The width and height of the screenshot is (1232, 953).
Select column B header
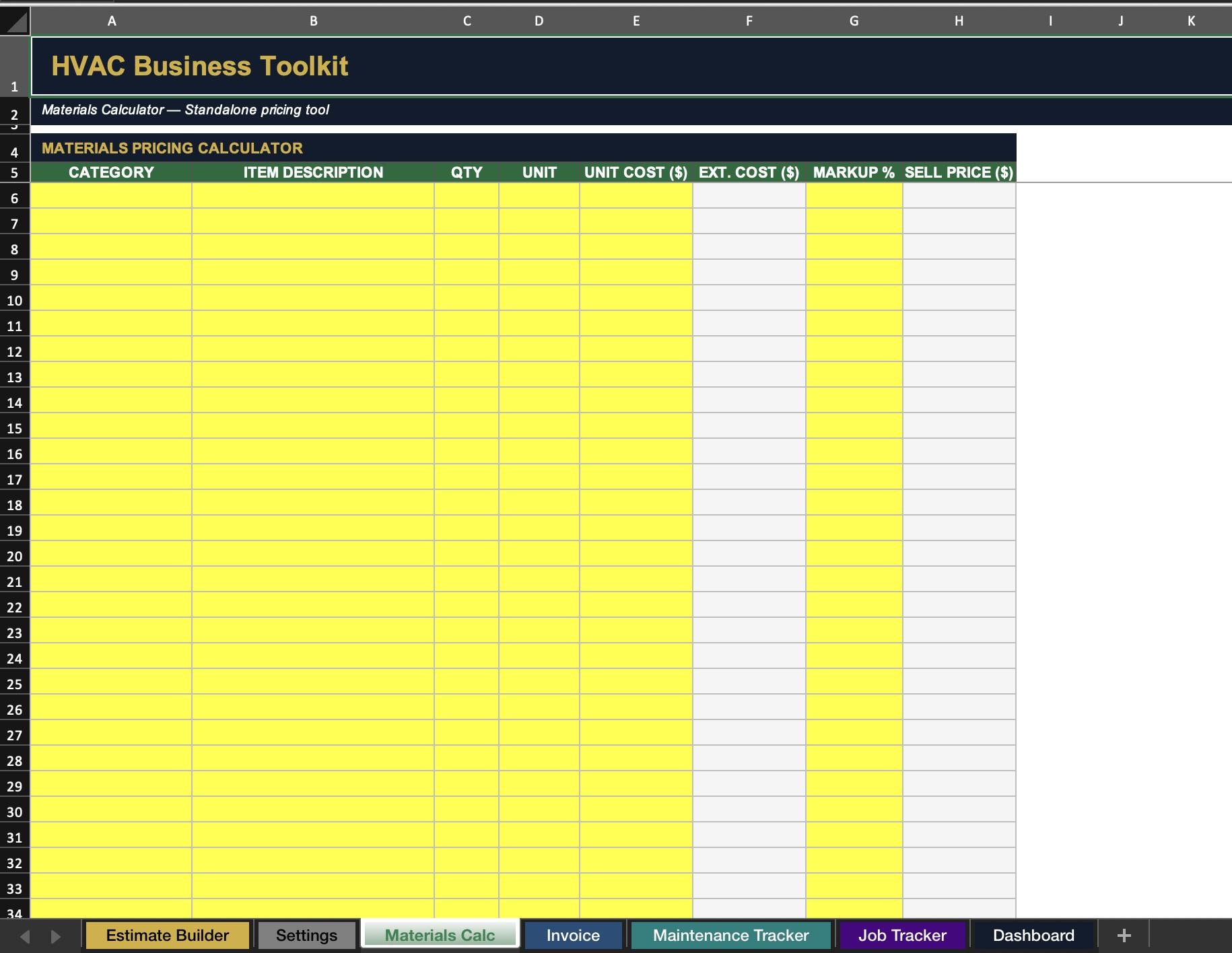tap(313, 21)
